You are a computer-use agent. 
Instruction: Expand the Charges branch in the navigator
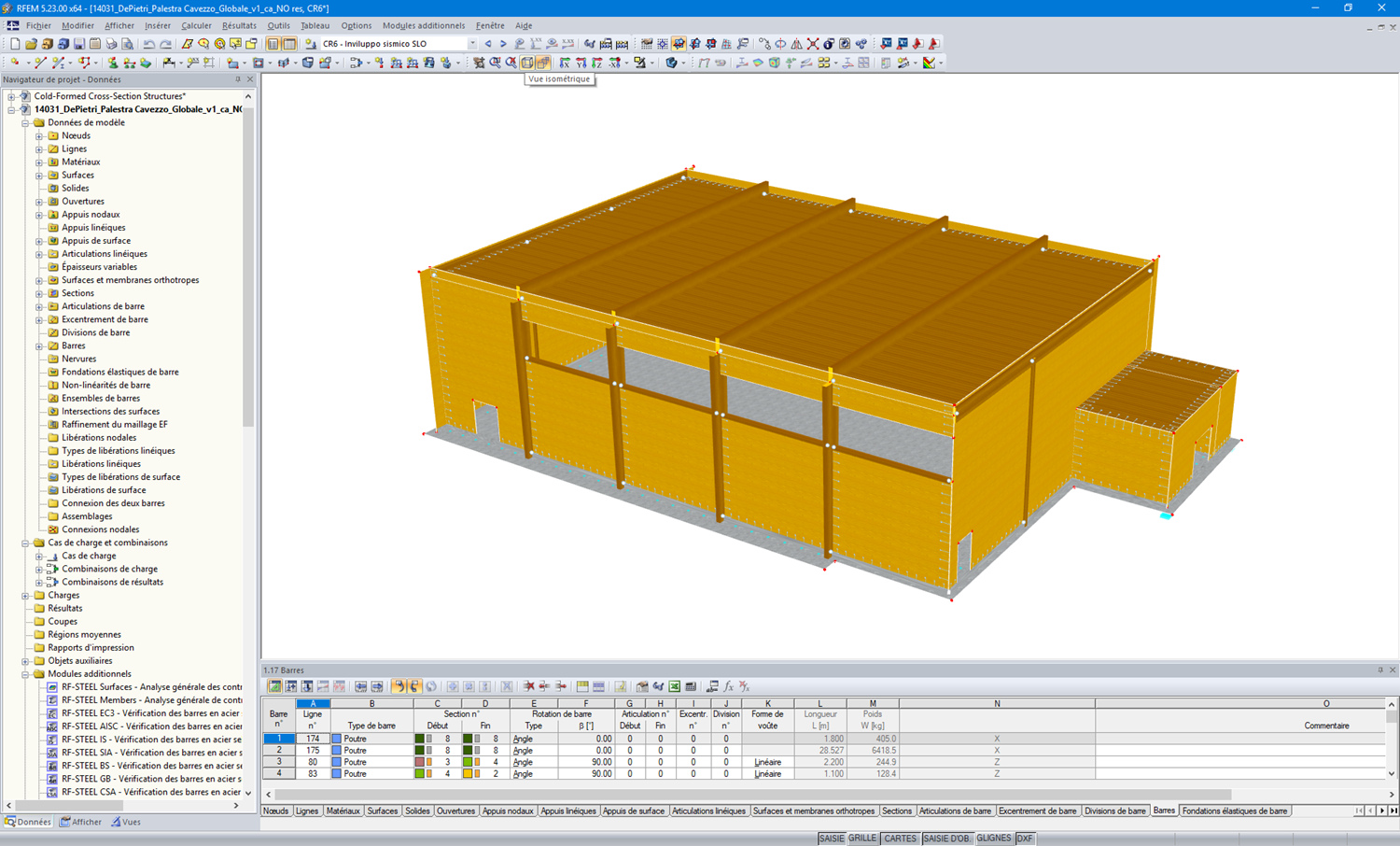pyautogui.click(x=26, y=595)
